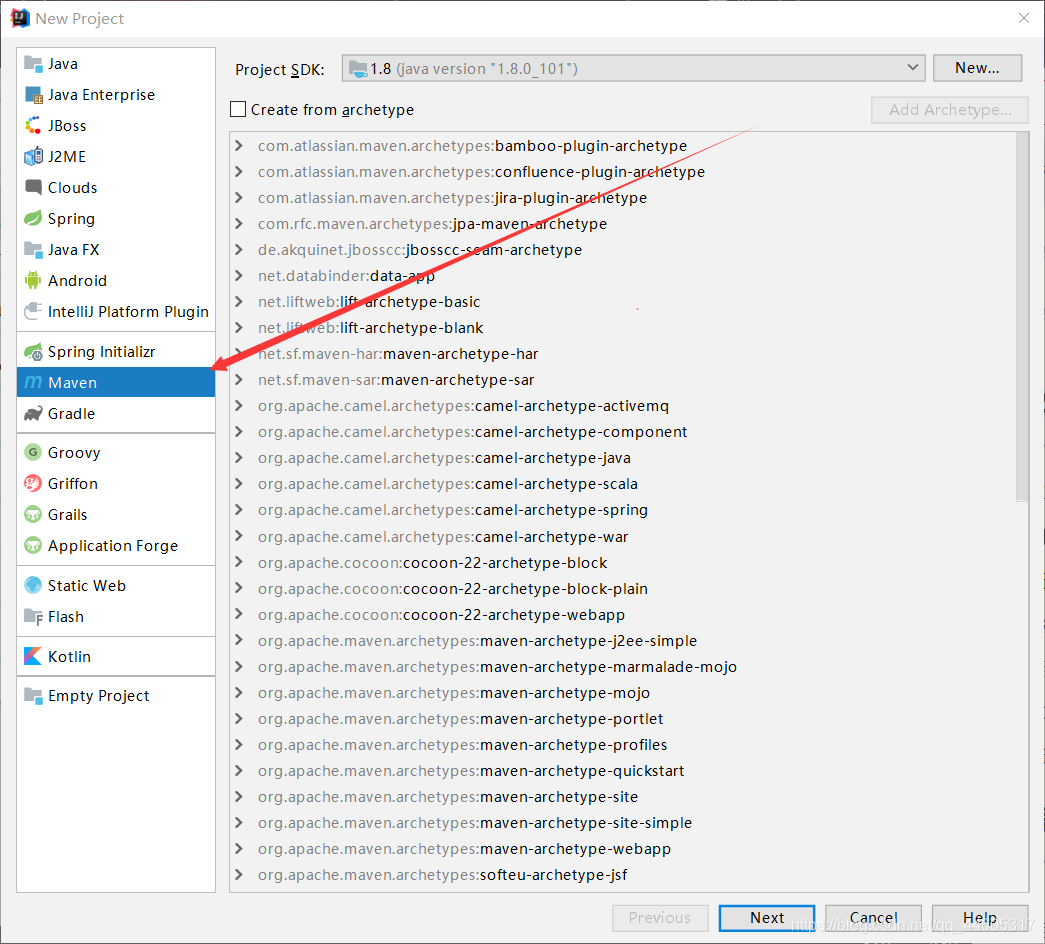The height and width of the screenshot is (944, 1045).
Task: Click the New... SDK button
Action: [977, 68]
